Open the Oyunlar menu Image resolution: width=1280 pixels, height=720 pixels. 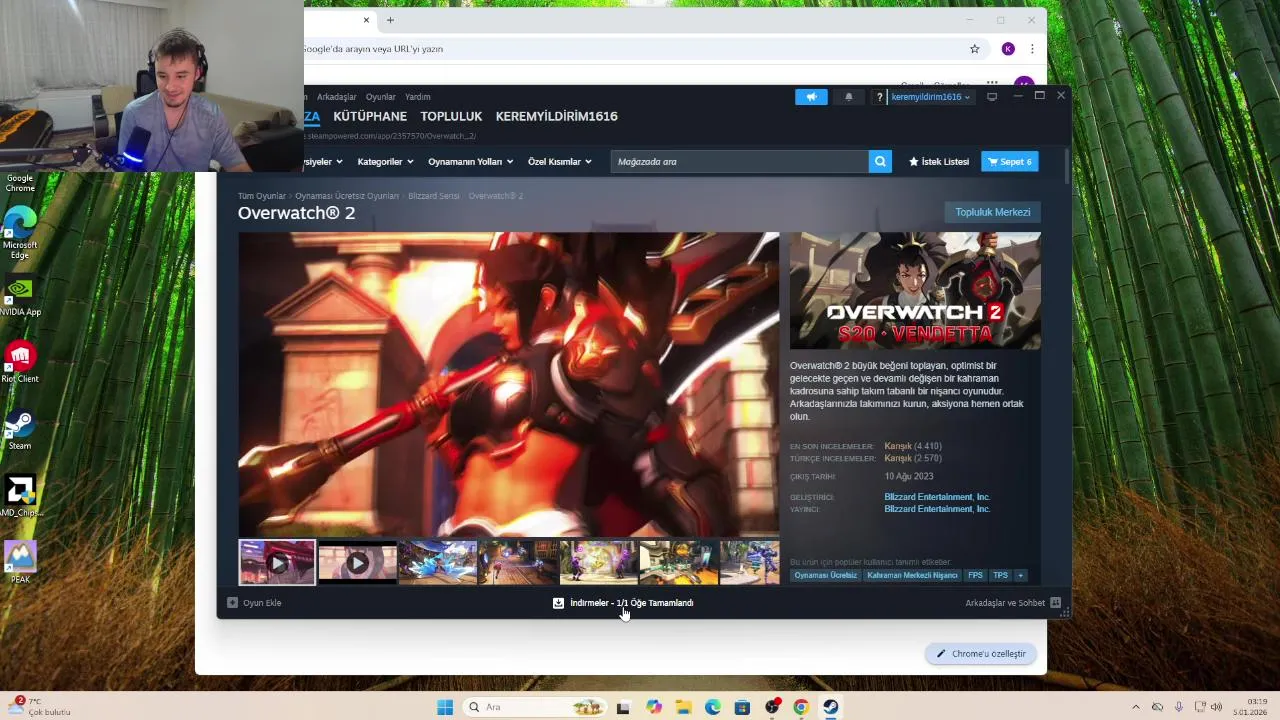coord(380,97)
